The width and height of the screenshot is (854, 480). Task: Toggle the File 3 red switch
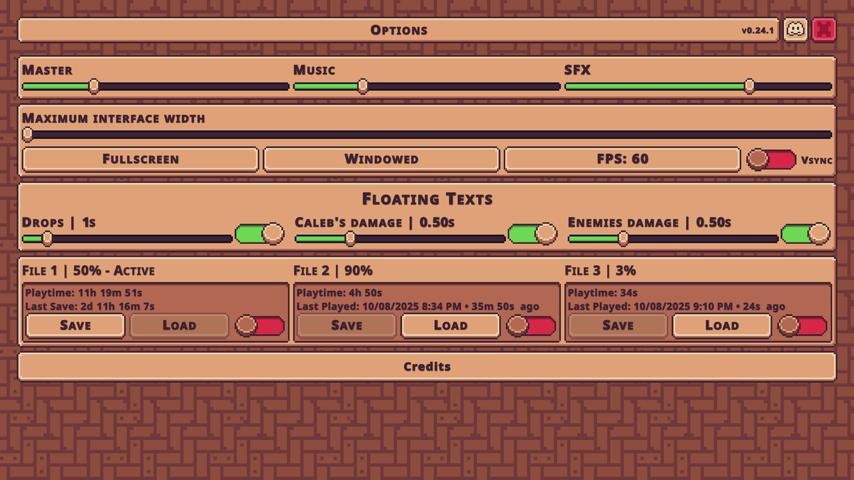(x=803, y=325)
